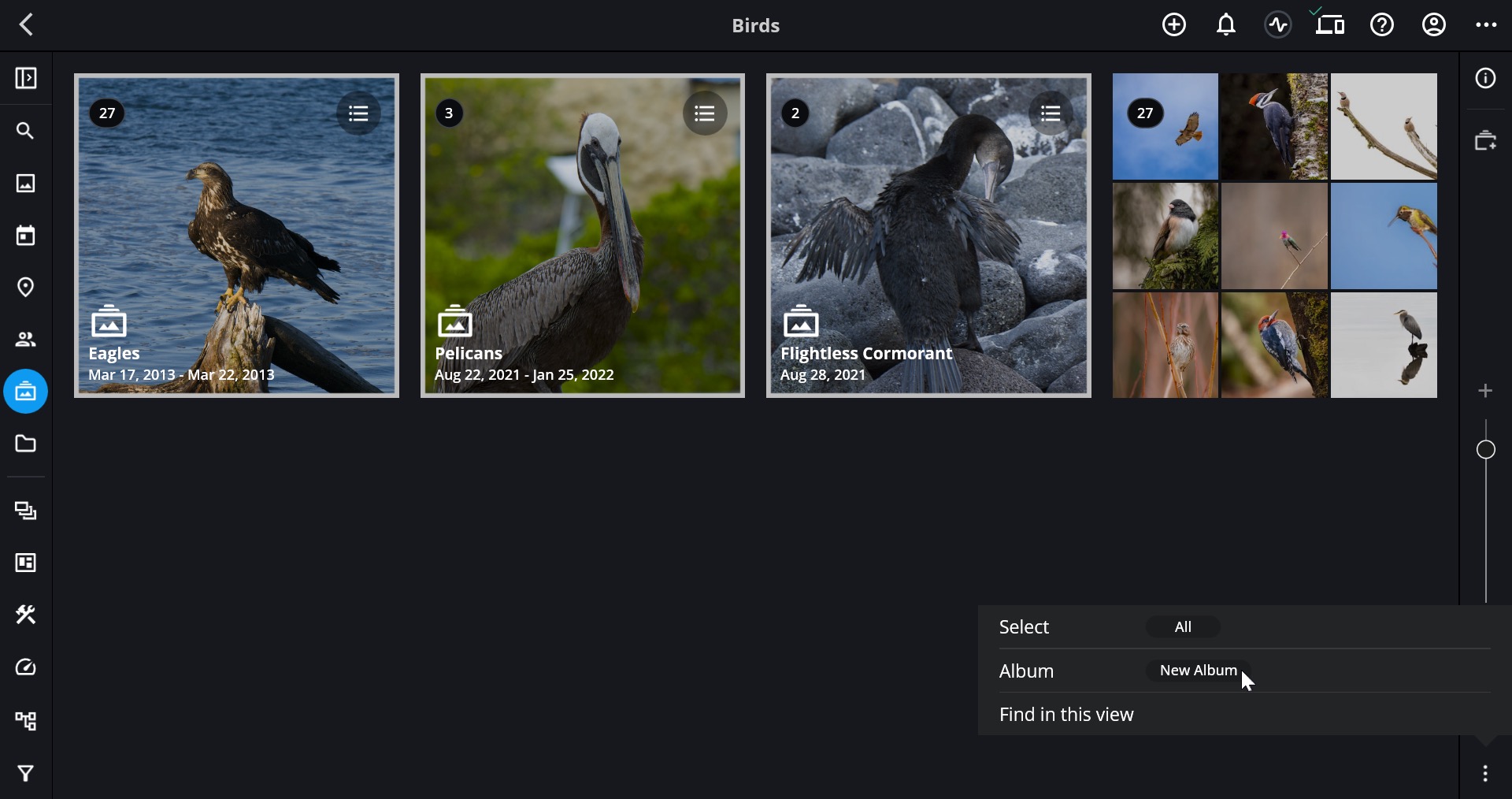Click the Aug 28, 2021 date text
The height and width of the screenshot is (799, 1512).
(x=823, y=375)
